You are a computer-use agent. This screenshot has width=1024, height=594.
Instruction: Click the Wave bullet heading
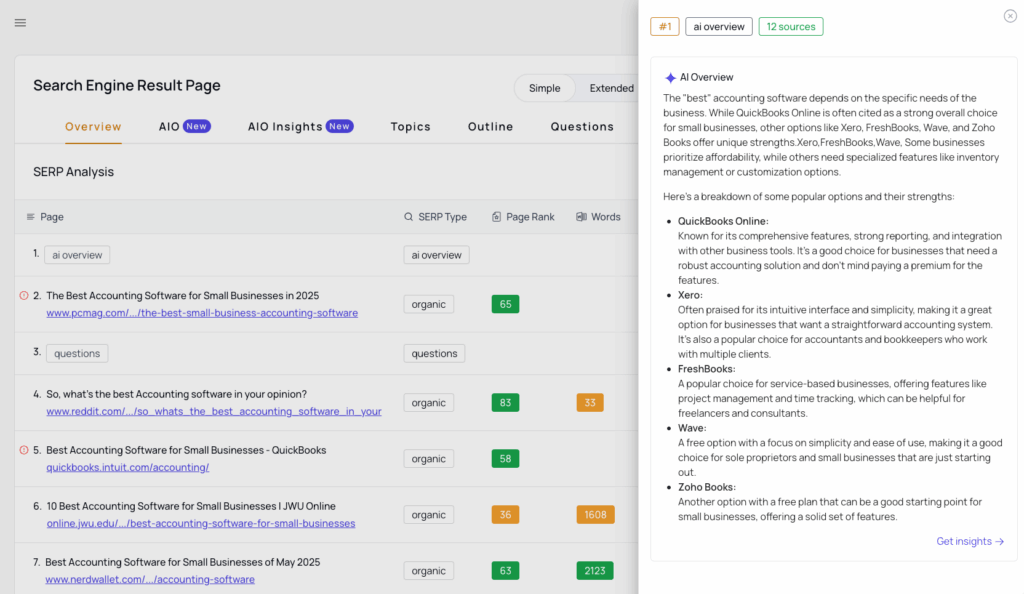(692, 428)
